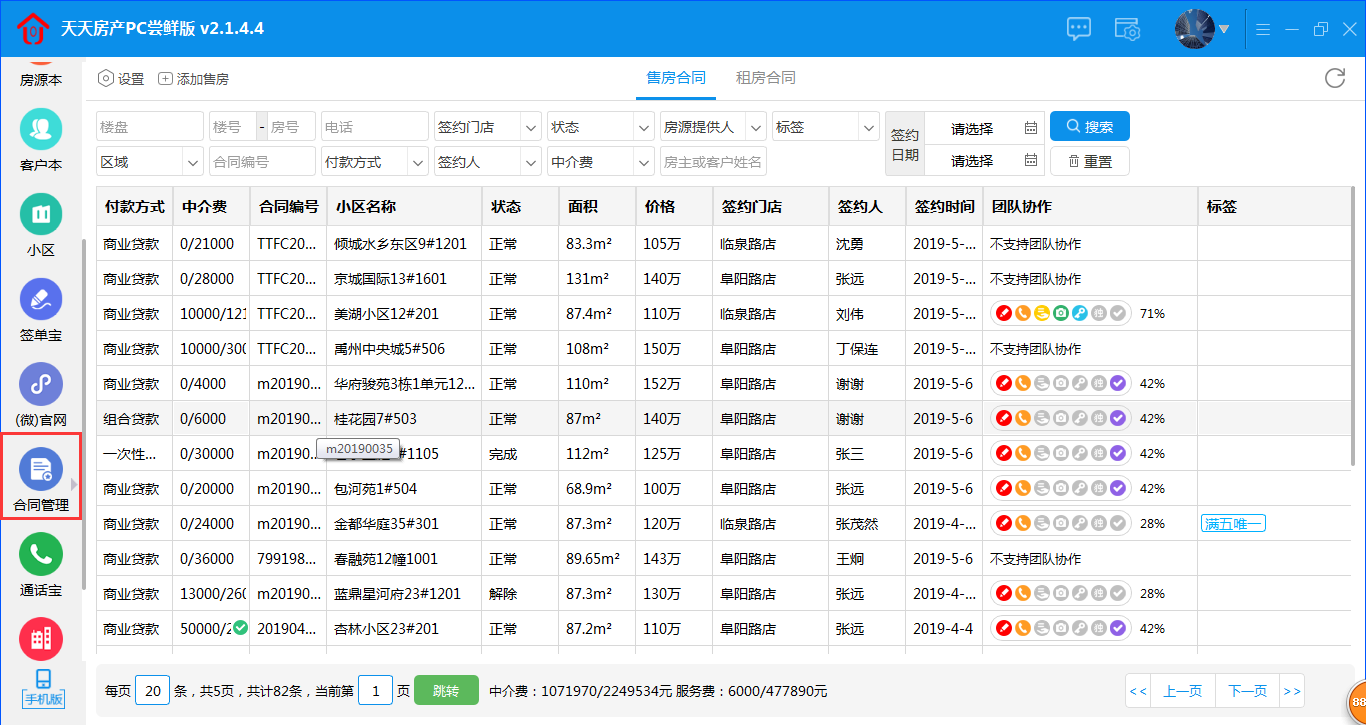
Task: Click the 重置 button
Action: (1089, 161)
